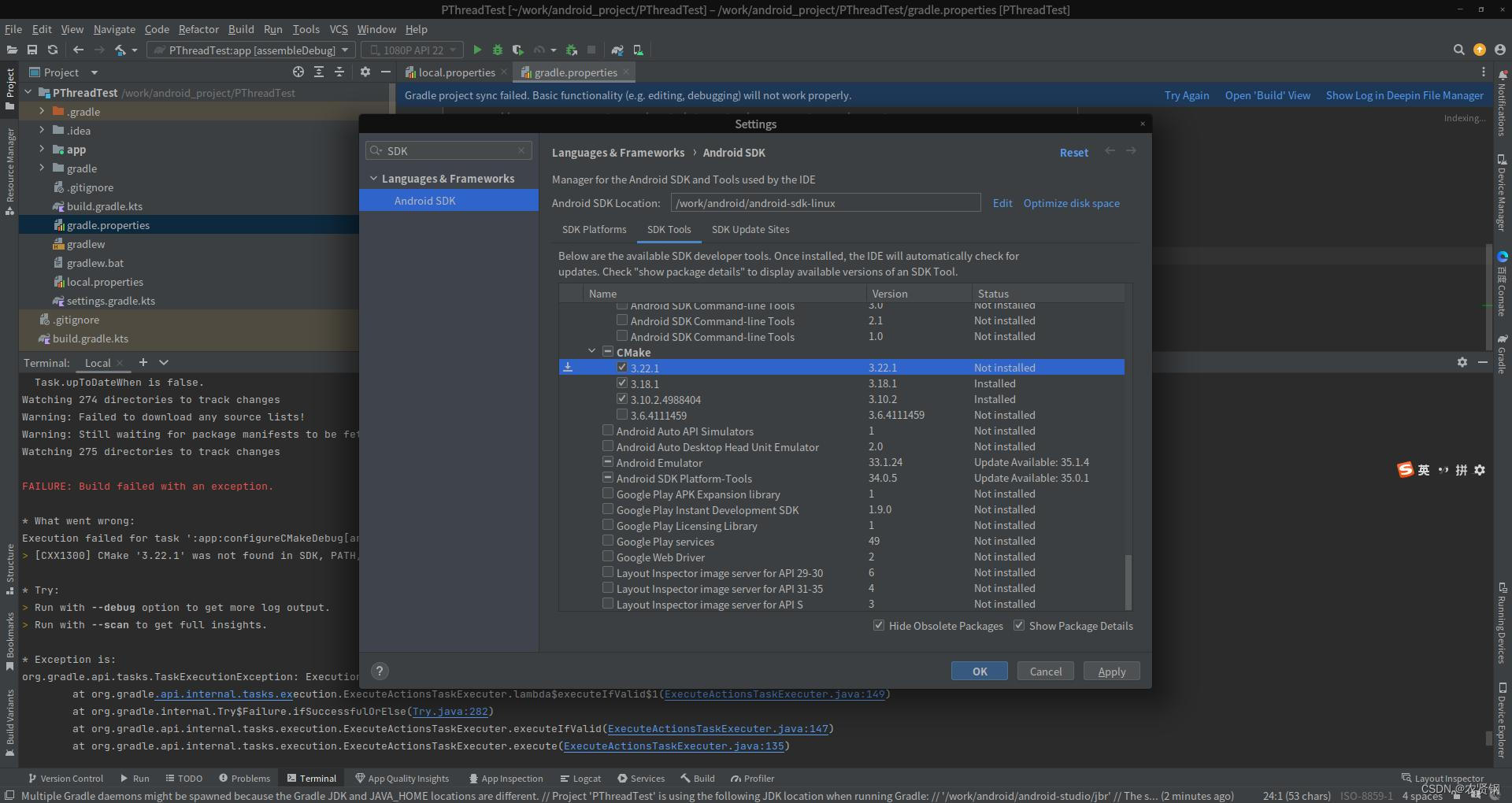Hide the Project panel with minus icon
The width and height of the screenshot is (1512, 803).
point(386,72)
